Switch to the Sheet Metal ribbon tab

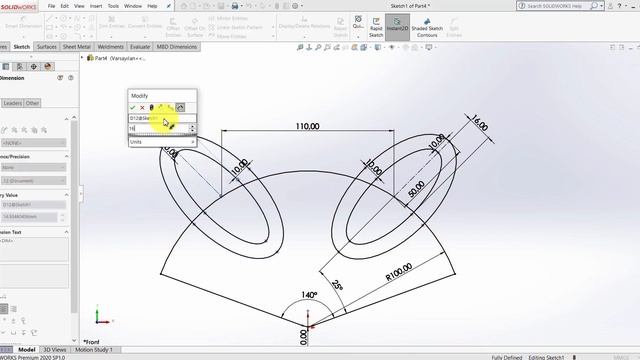[76, 47]
